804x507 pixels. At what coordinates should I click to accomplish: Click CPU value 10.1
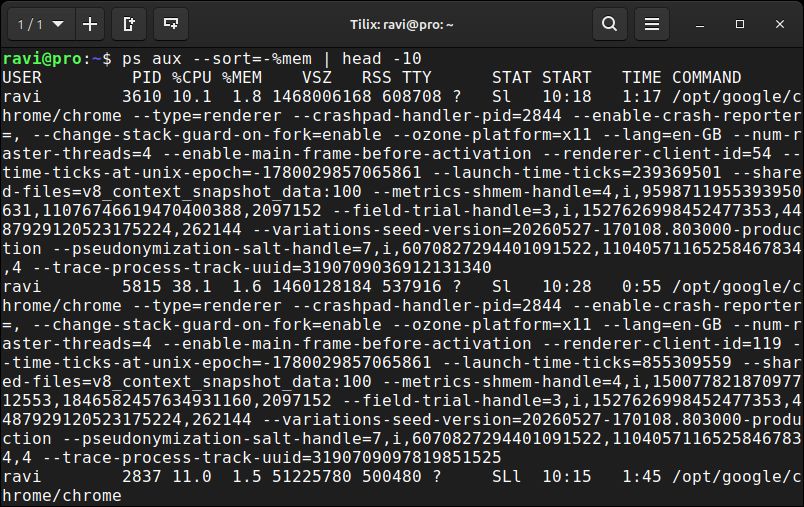(x=192, y=97)
